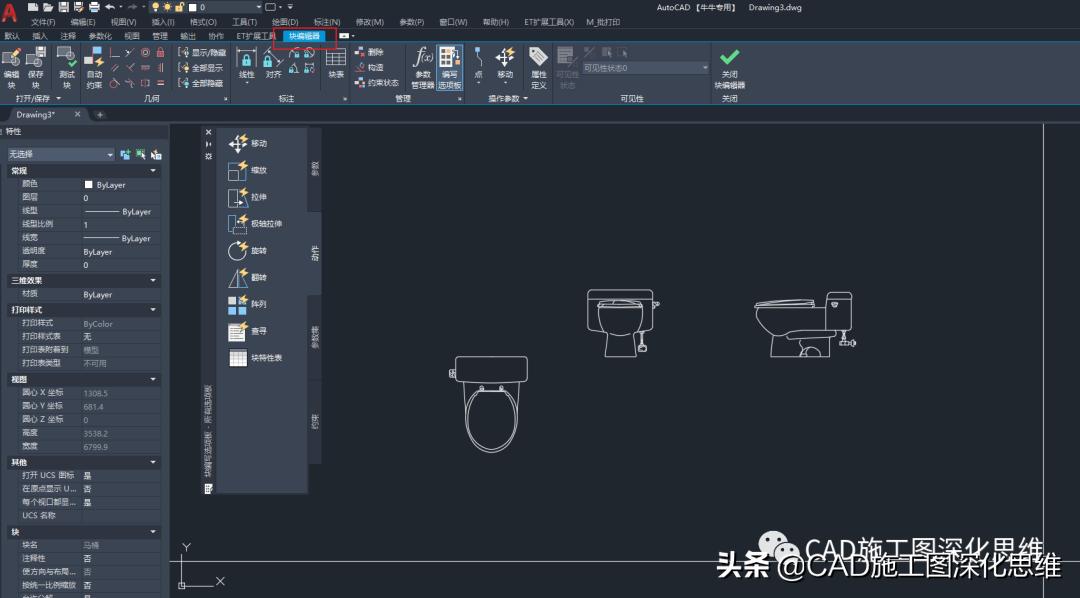Toggle auto-hide on the Block Authoring palette
The width and height of the screenshot is (1080, 598).
[208, 144]
